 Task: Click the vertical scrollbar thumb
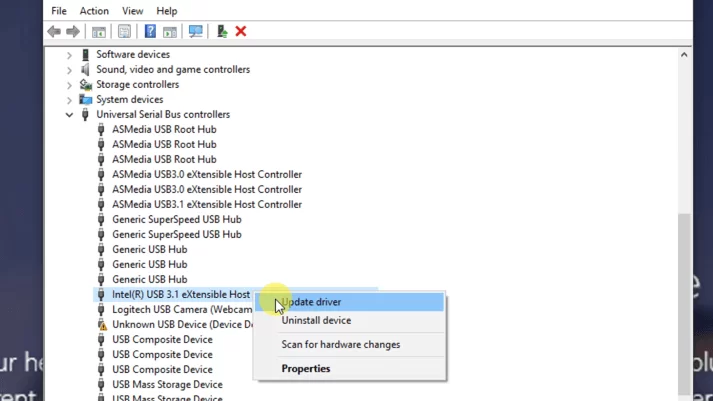(684, 304)
